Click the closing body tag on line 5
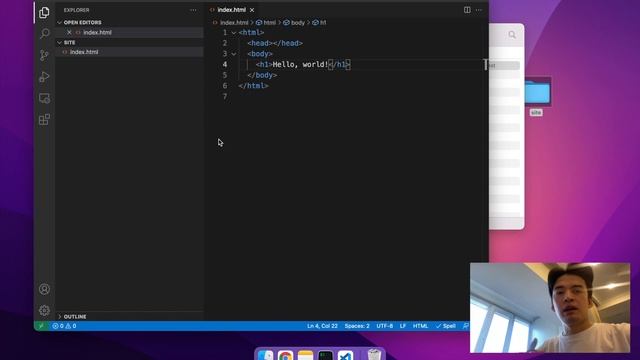 (262, 75)
